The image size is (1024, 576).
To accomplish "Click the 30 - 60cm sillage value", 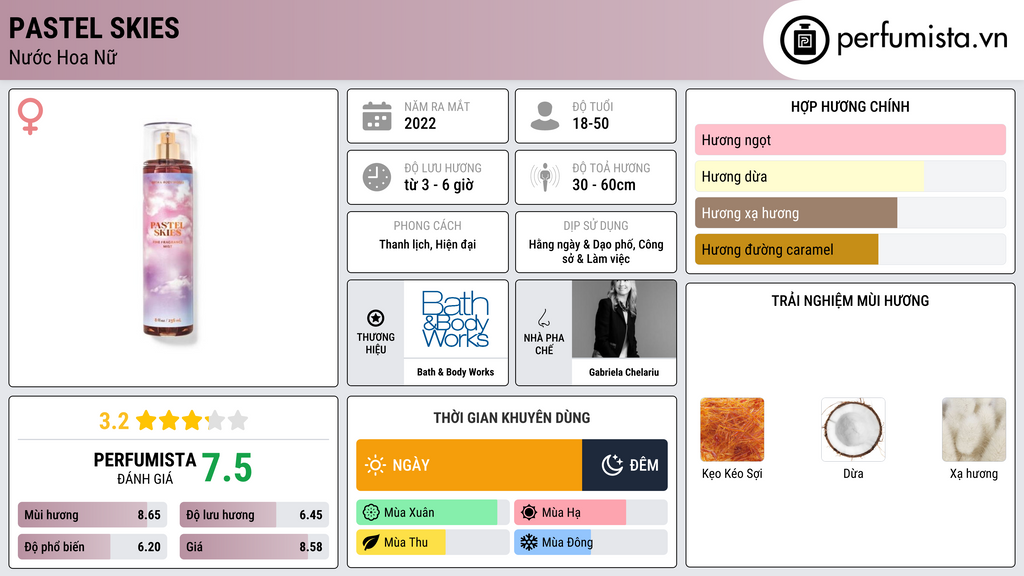I will point(604,185).
